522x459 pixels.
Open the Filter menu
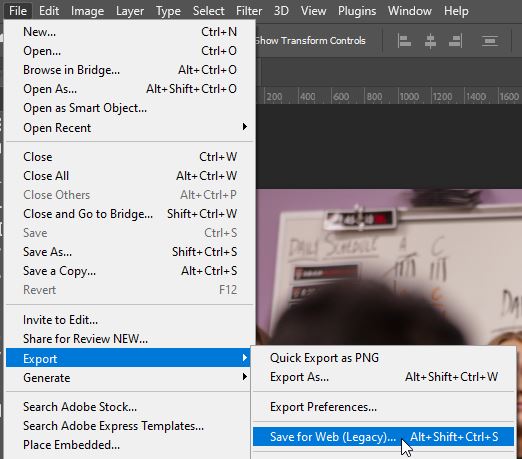(249, 11)
